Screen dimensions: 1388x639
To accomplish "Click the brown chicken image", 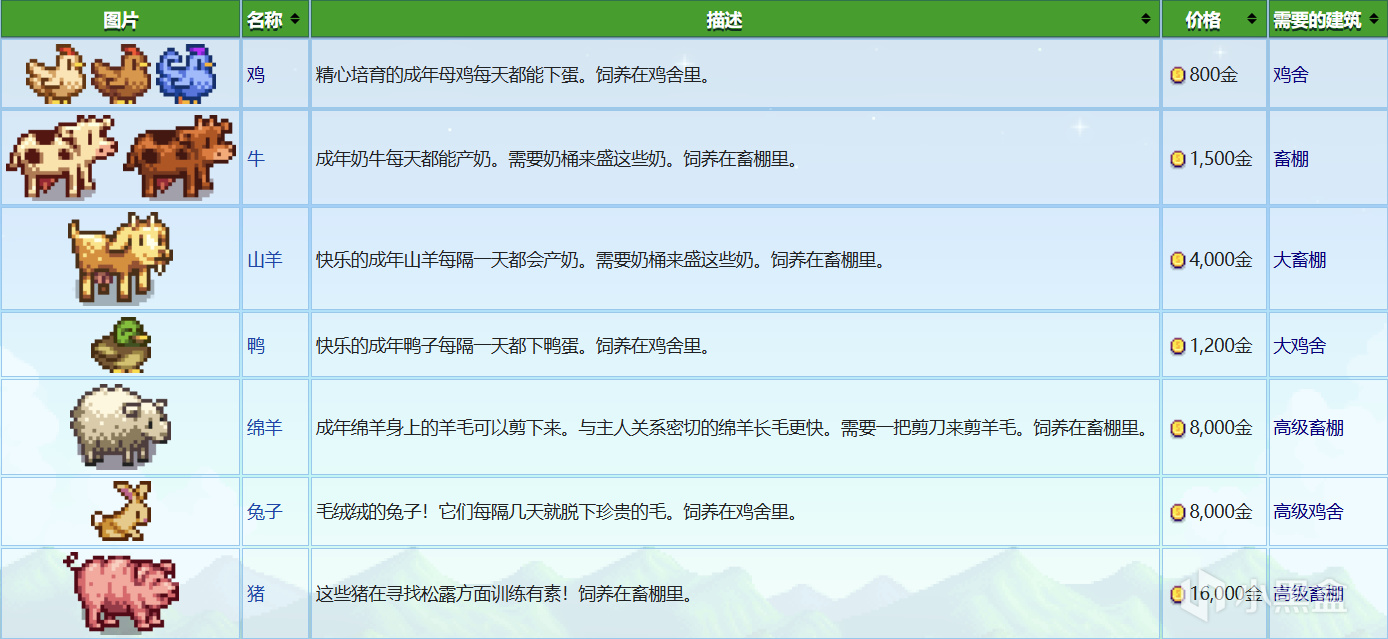I will pos(120,73).
